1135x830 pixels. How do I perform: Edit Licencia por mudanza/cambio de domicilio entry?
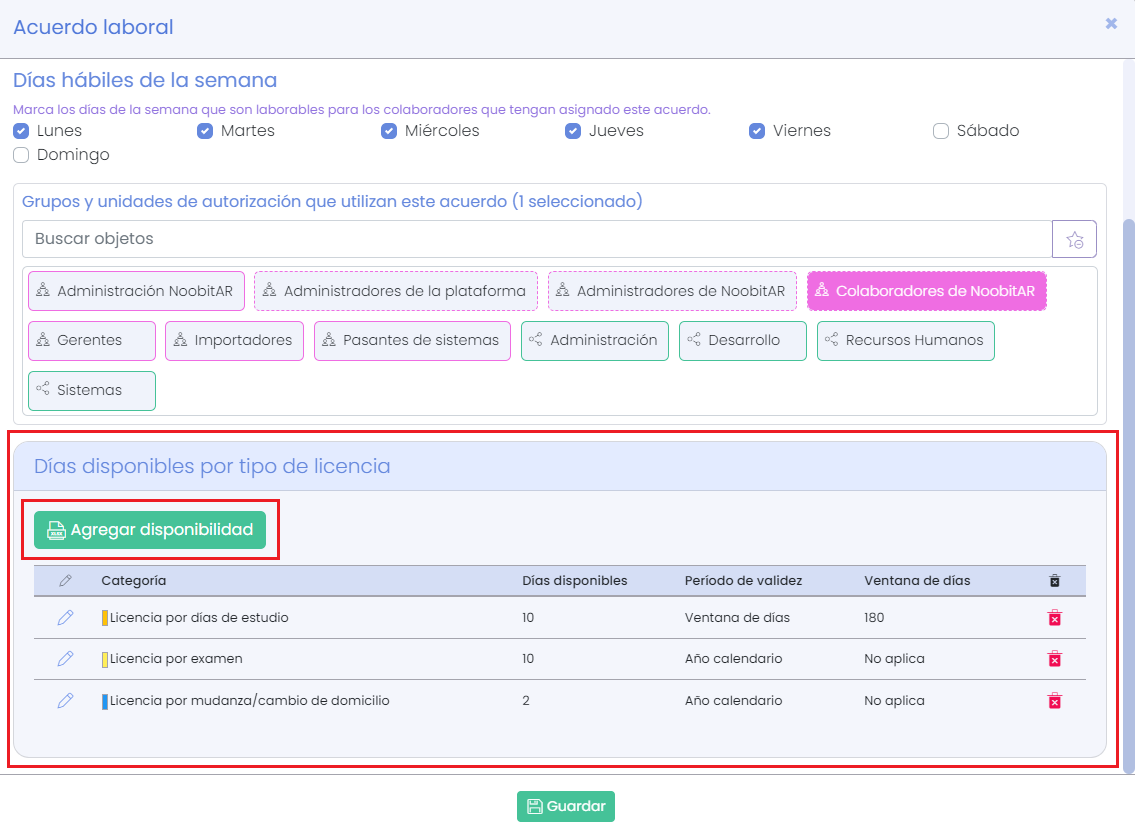pyautogui.click(x=65, y=701)
